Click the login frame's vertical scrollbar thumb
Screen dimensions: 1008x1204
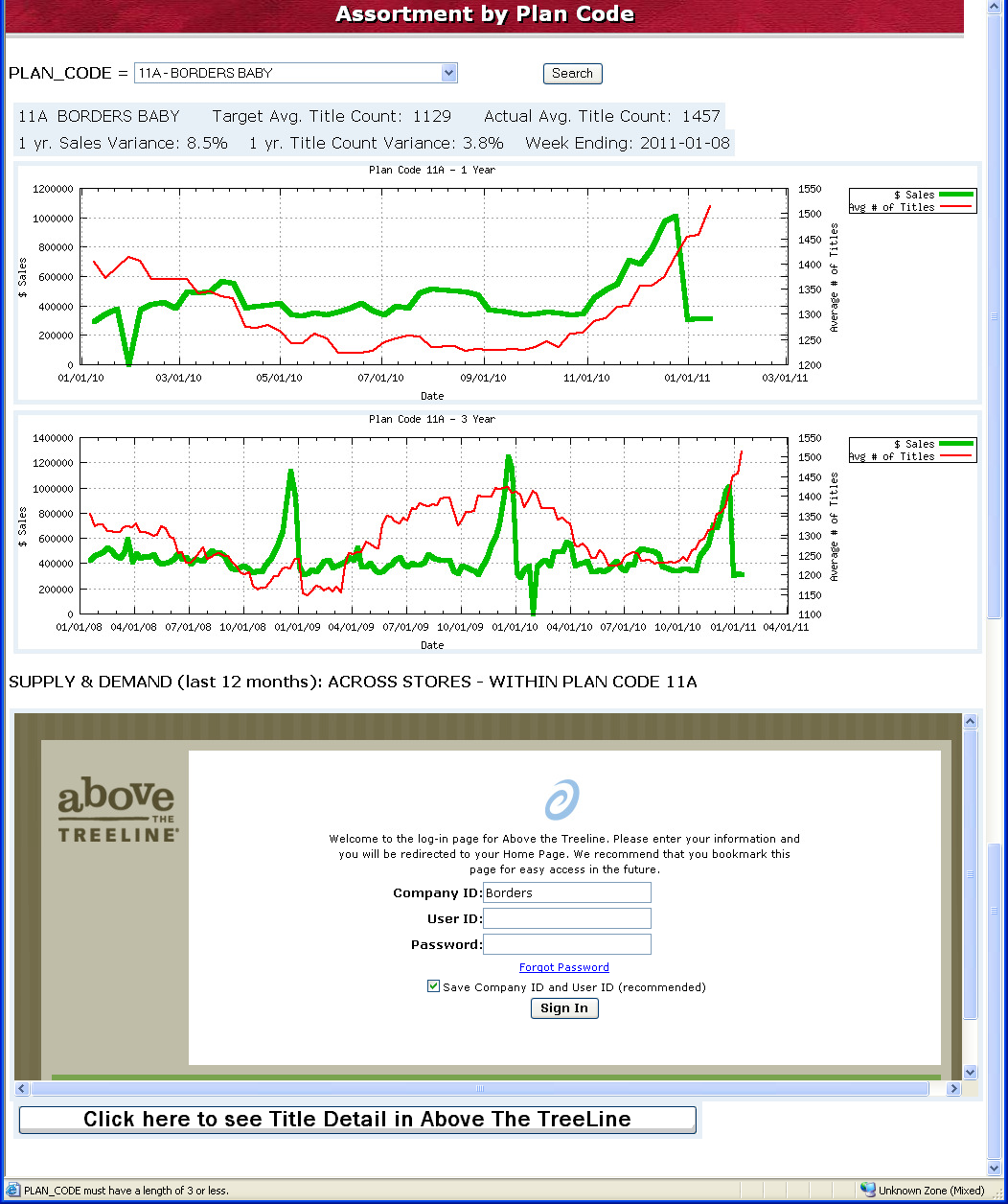tap(971, 874)
